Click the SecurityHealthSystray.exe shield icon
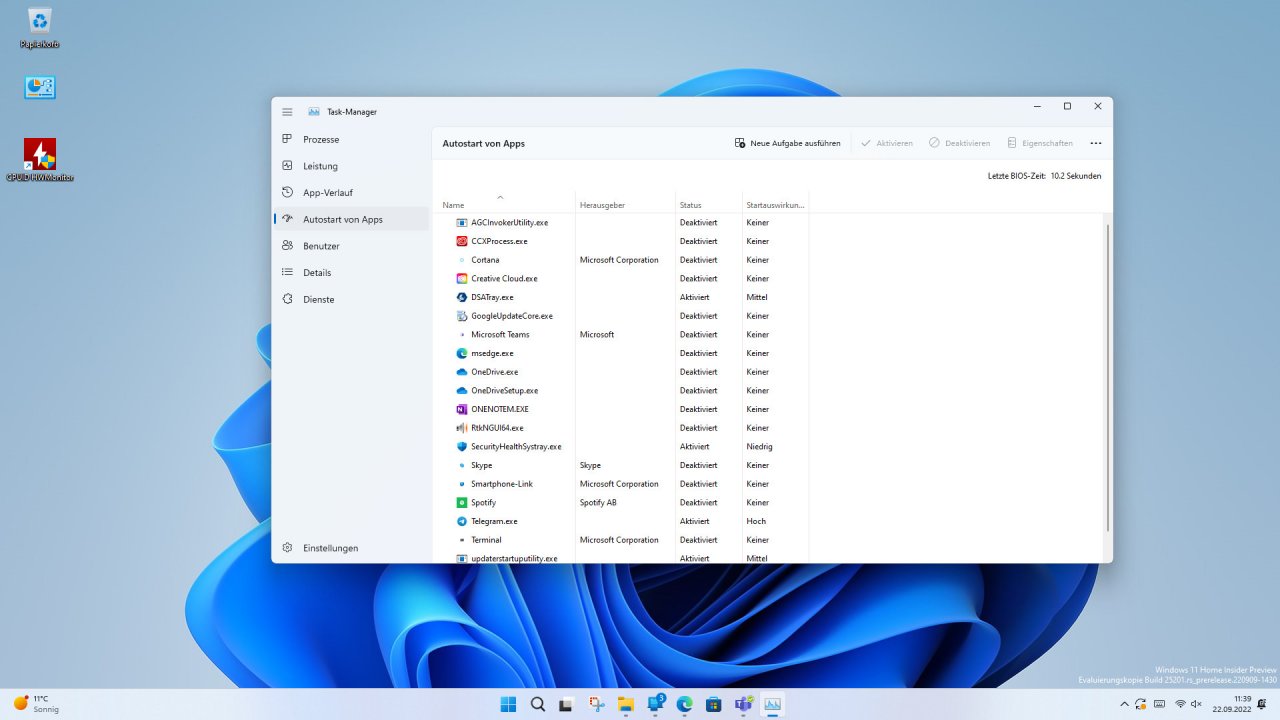Image resolution: width=1280 pixels, height=720 pixels. click(x=462, y=446)
